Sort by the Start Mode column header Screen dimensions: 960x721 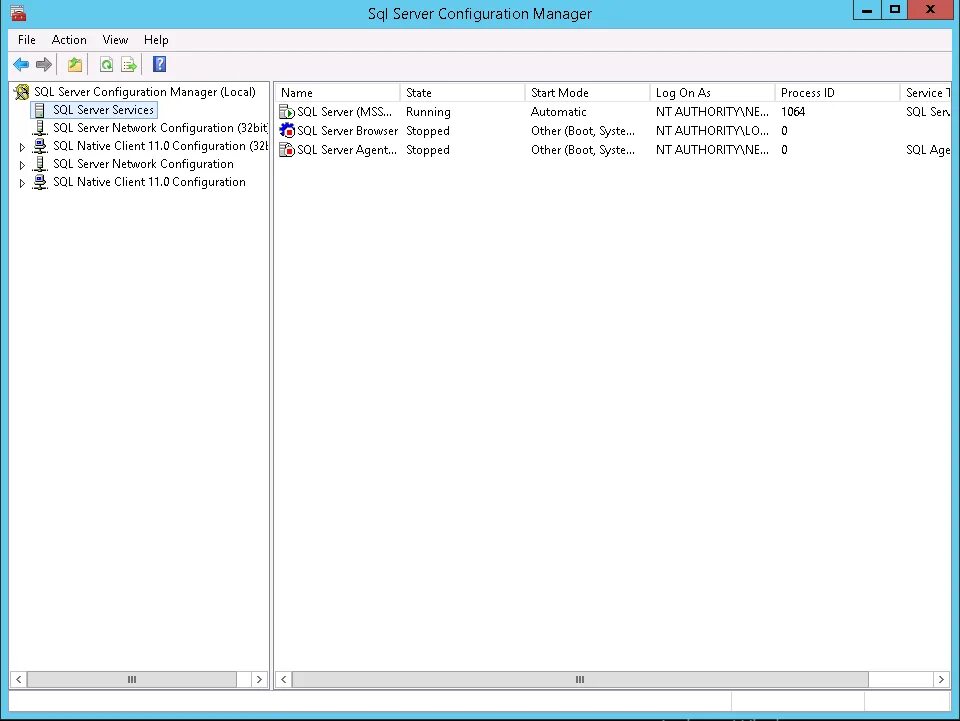(587, 92)
